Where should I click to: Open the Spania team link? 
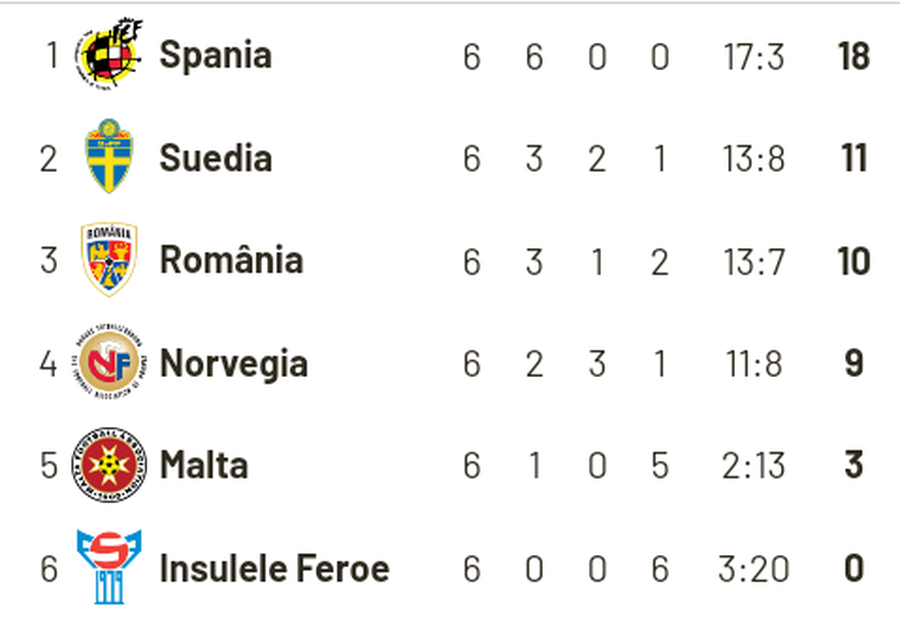point(216,55)
